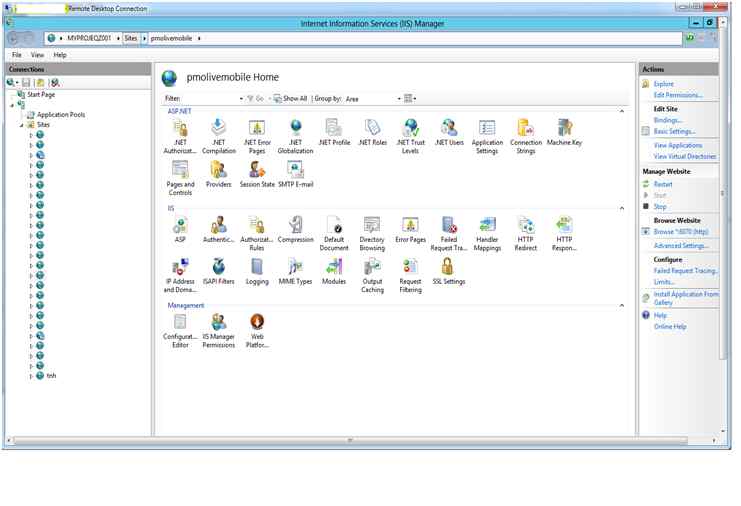The height and width of the screenshot is (506, 741).
Task: Open IIS Manager Permissions feature
Action: click(x=218, y=331)
